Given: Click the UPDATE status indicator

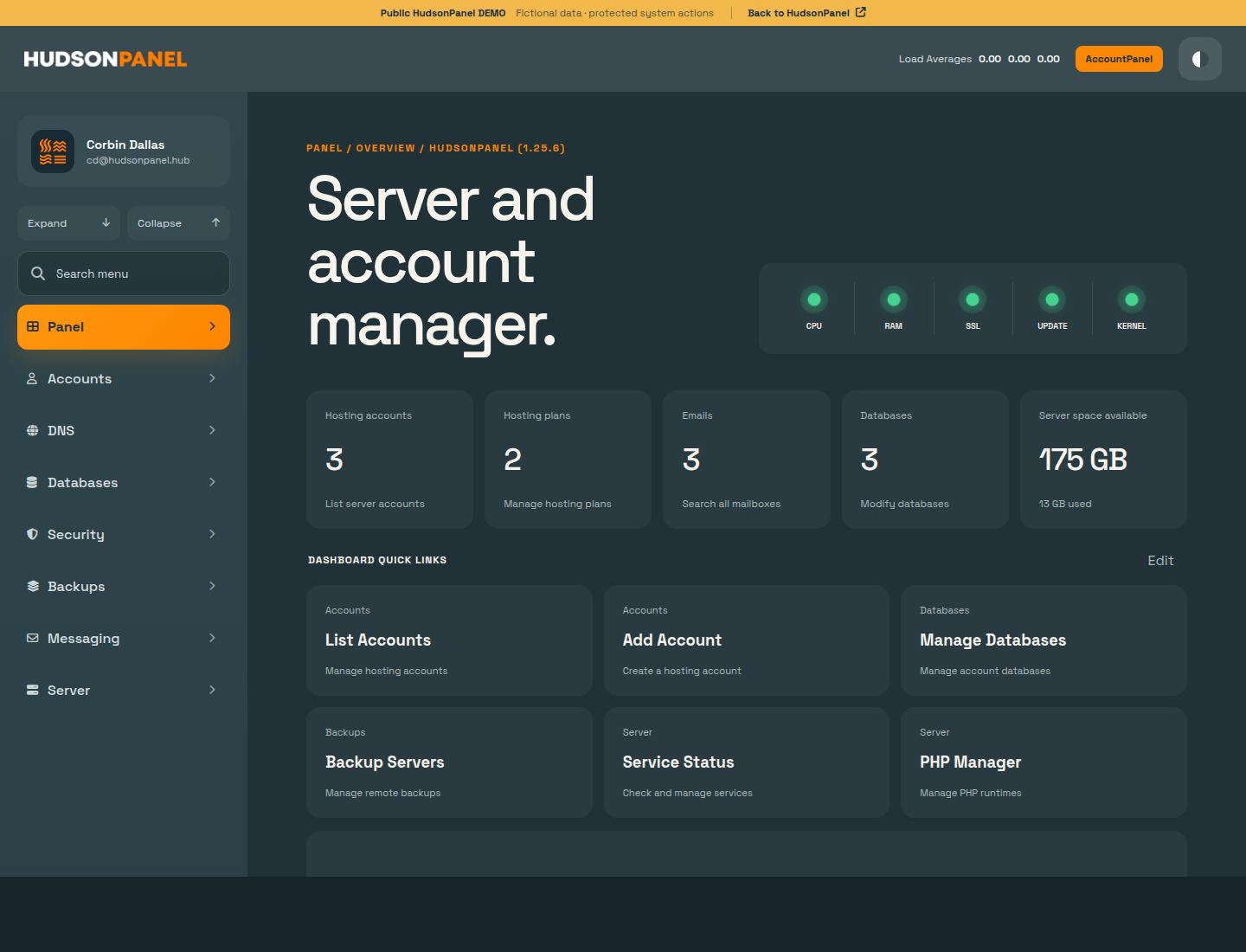Looking at the screenshot, I should tap(1052, 299).
